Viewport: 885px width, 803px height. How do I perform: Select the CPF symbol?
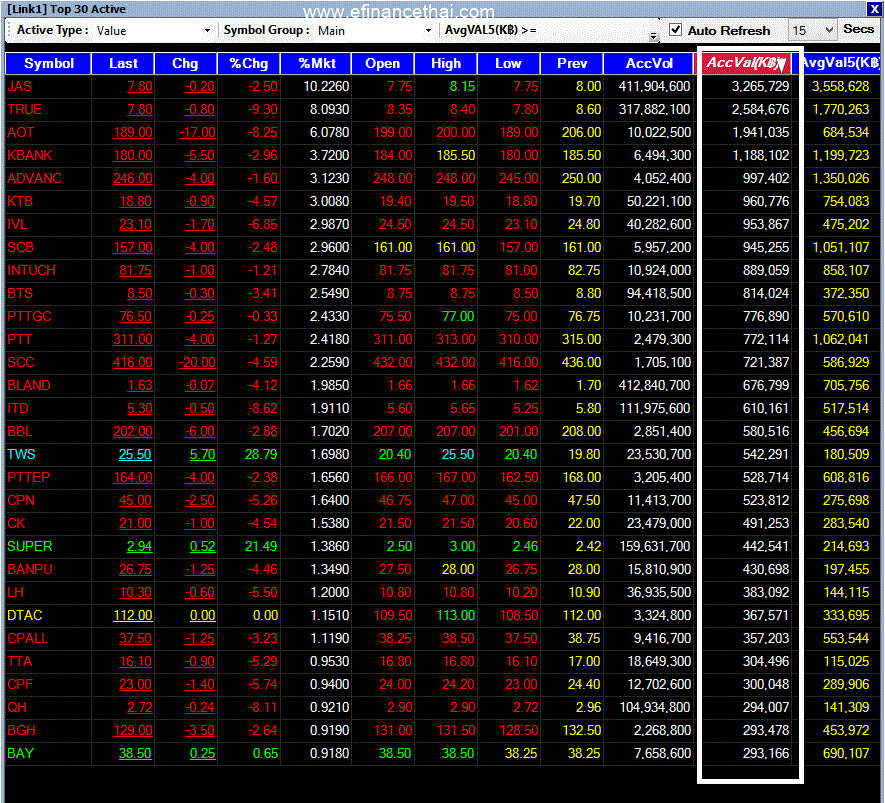pos(20,684)
